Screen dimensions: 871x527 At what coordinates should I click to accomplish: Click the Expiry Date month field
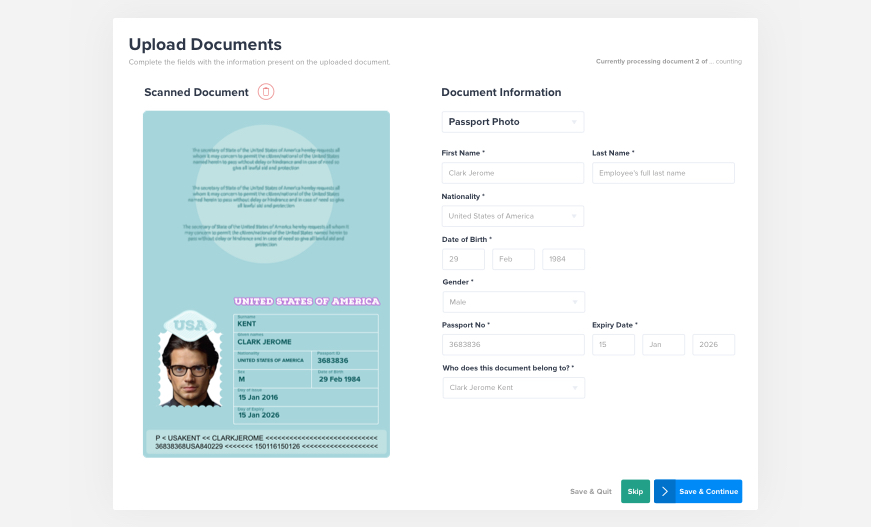[x=663, y=344]
